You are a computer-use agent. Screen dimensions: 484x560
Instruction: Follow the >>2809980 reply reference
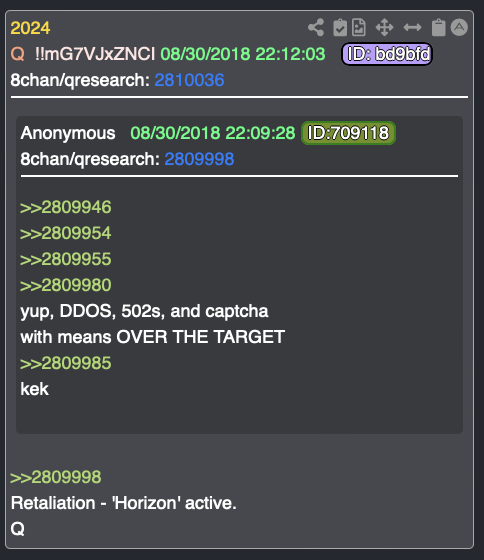click(x=66, y=285)
